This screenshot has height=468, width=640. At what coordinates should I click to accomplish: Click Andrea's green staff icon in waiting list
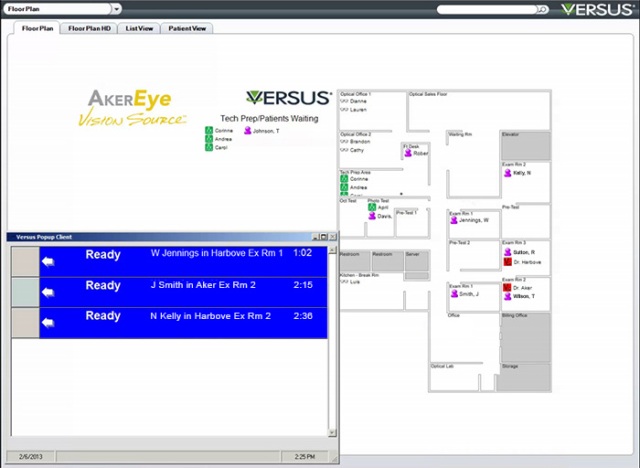[x=209, y=139]
